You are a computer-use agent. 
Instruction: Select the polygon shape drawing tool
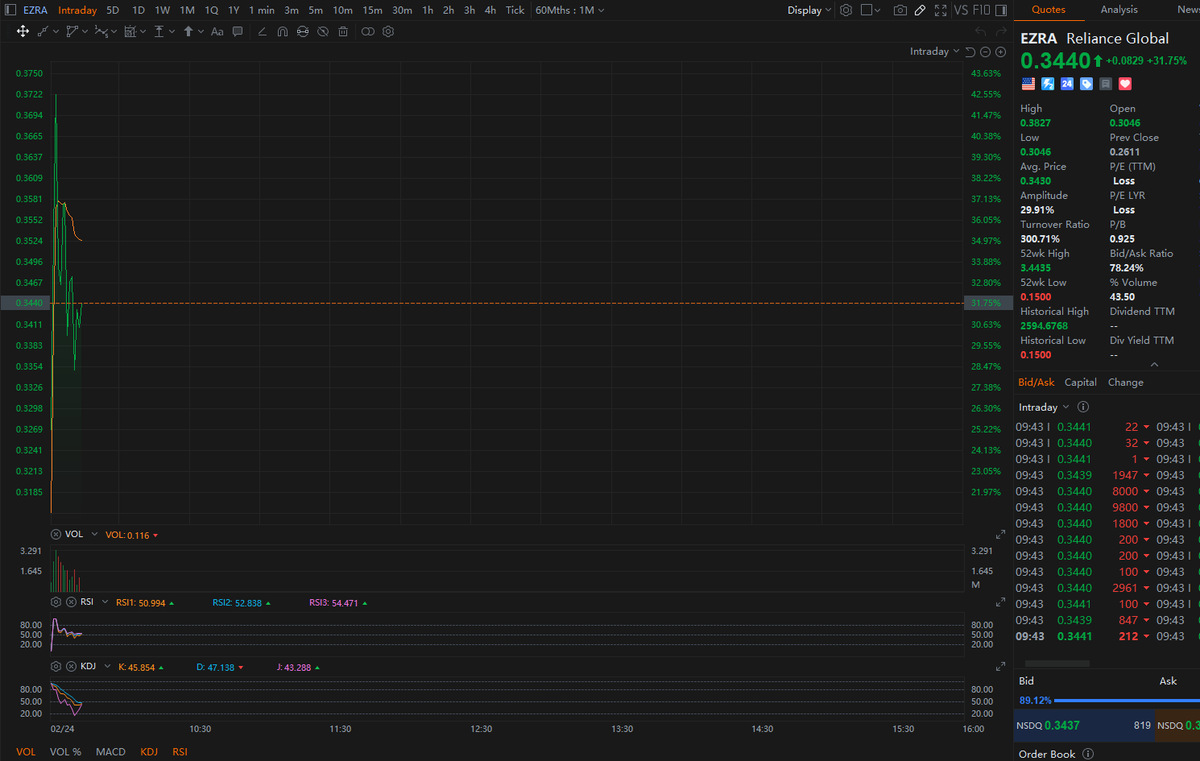[x=72, y=32]
